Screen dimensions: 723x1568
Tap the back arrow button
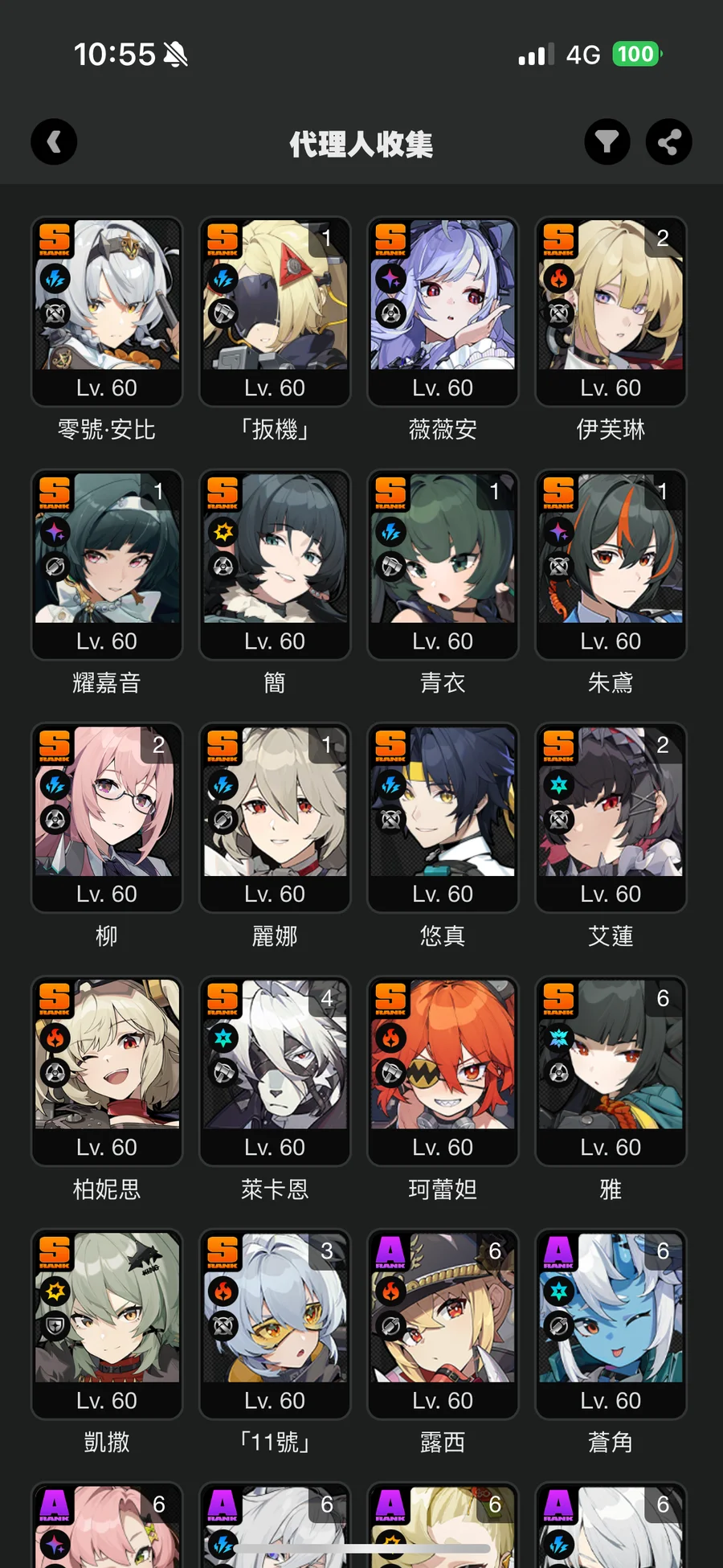click(x=54, y=142)
